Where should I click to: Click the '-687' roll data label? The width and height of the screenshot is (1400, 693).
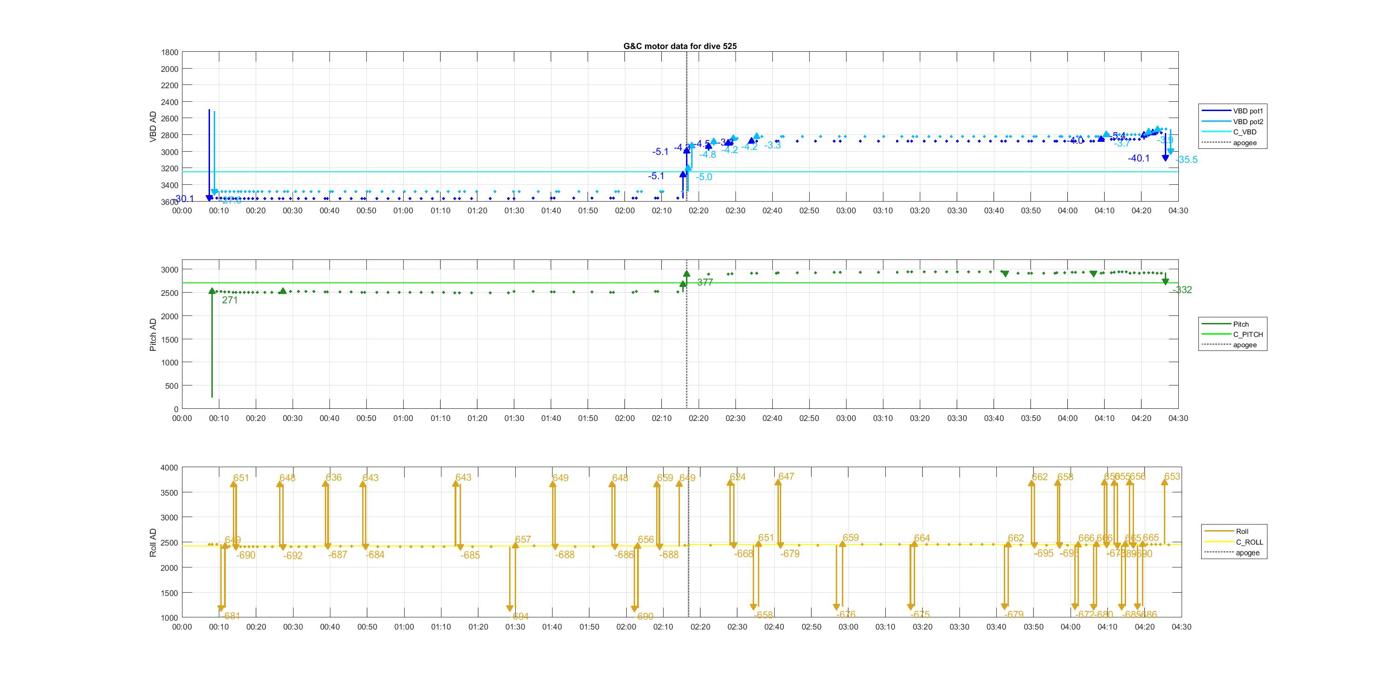pyautogui.click(x=338, y=555)
